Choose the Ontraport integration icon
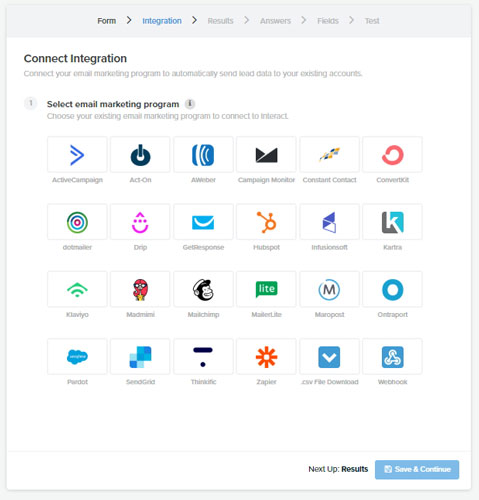 coord(392,289)
